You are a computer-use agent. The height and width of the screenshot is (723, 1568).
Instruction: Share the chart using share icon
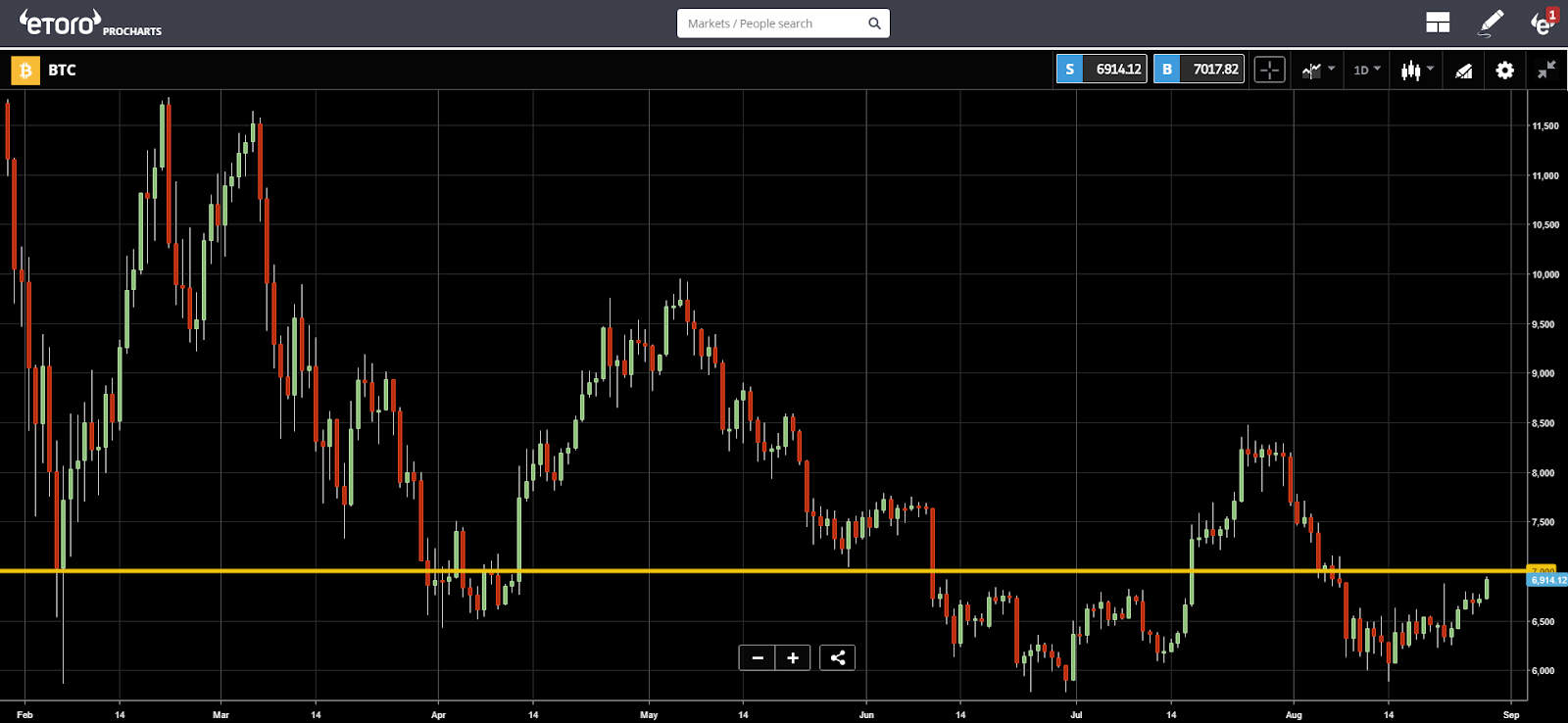click(x=837, y=657)
